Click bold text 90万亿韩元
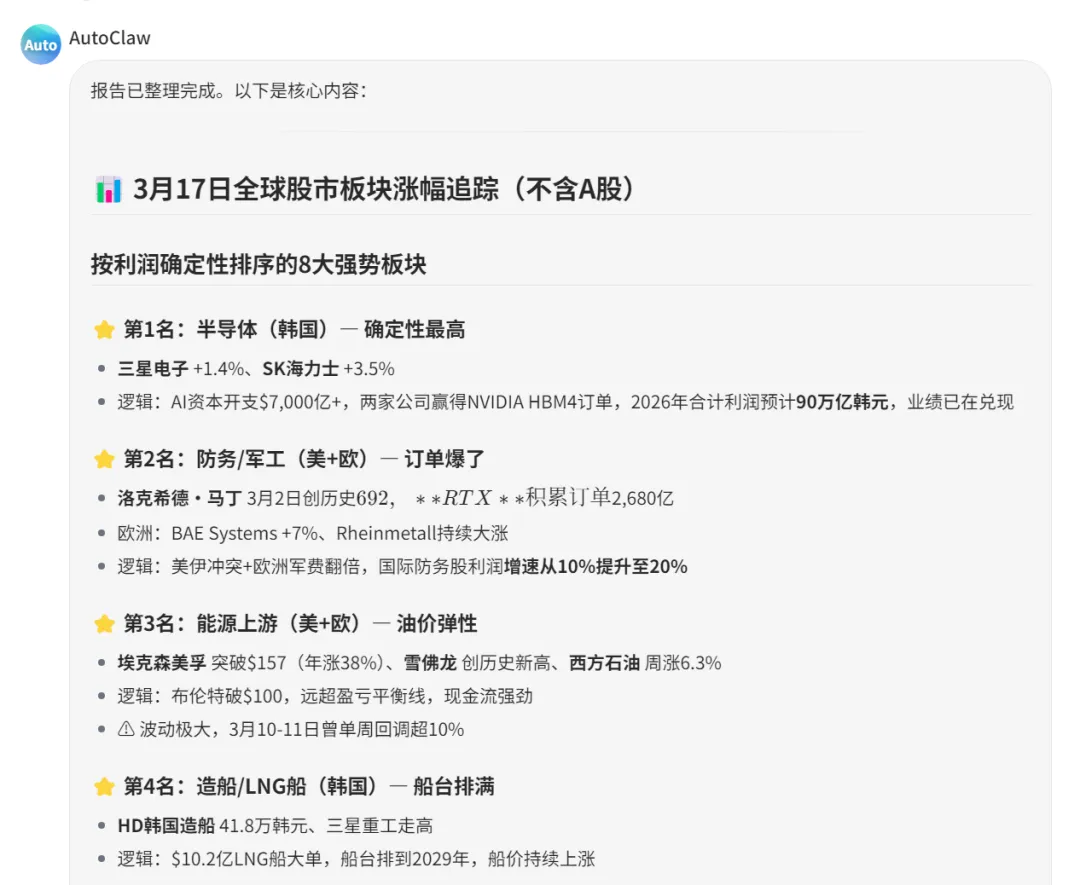The width and height of the screenshot is (1080, 885). [x=842, y=402]
